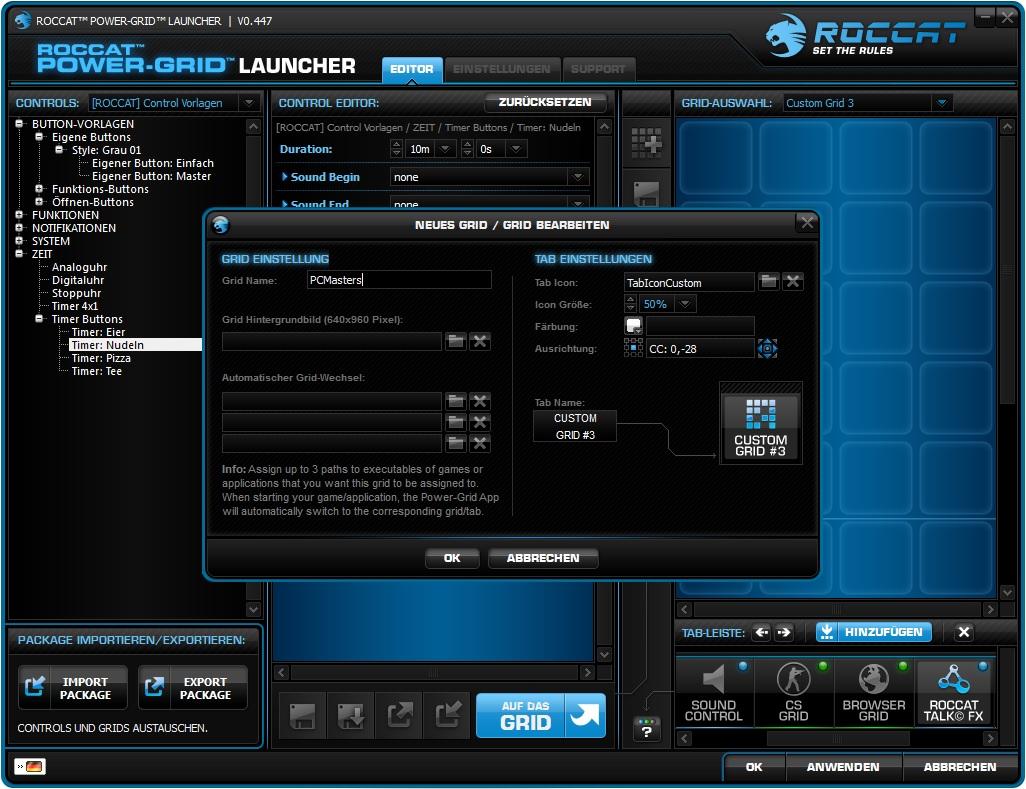This screenshot has width=1026, height=789.
Task: Click the import control arrow icon
Action: (x=449, y=716)
